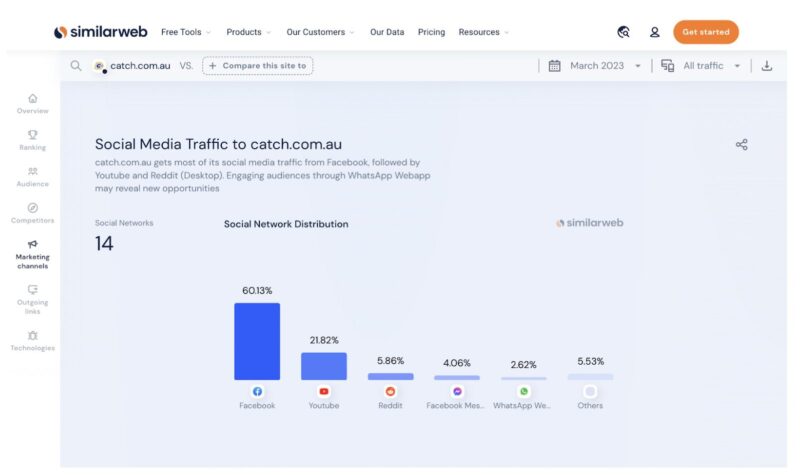
Task: Expand the Products dropdown
Action: [248, 32]
